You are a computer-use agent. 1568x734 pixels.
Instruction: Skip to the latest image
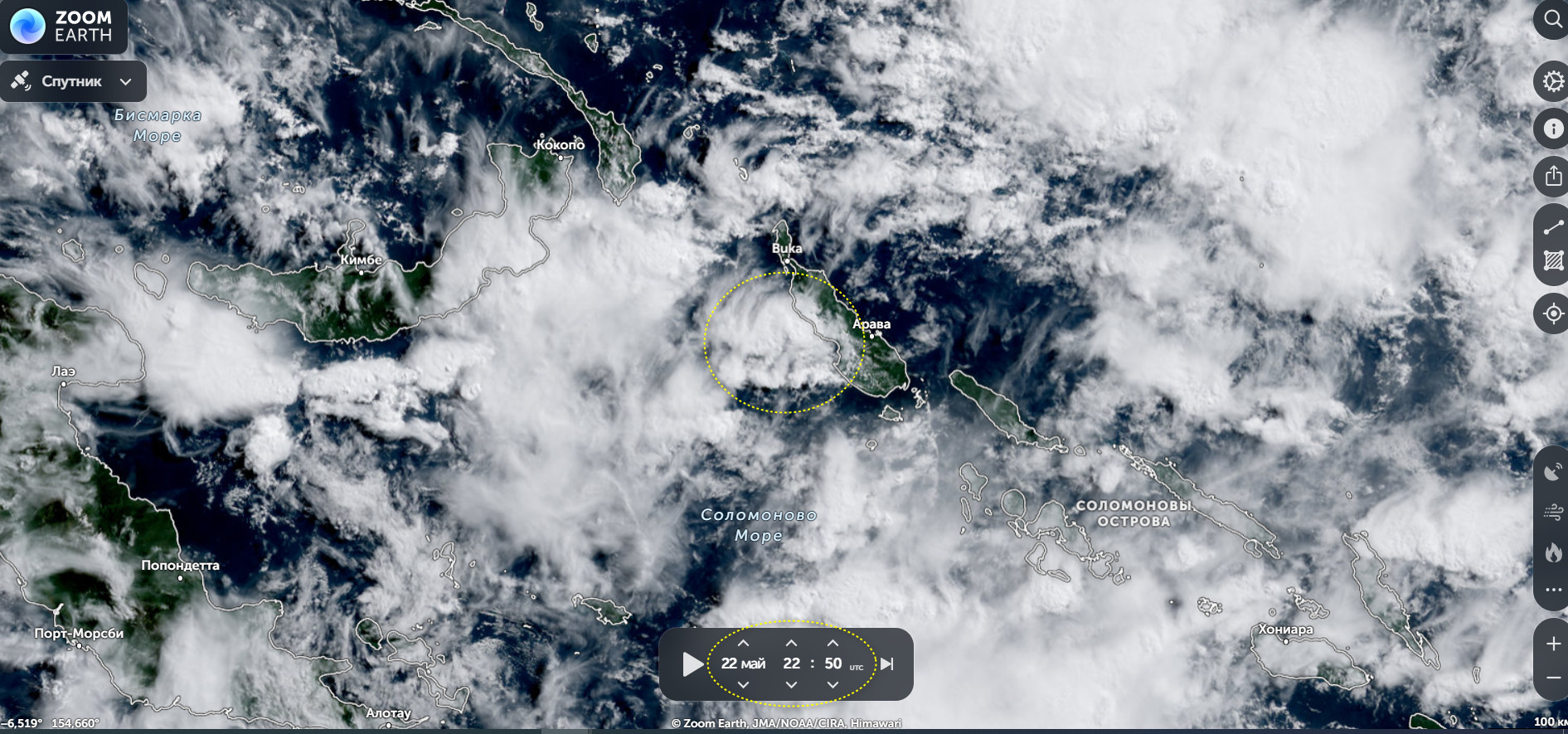point(887,664)
